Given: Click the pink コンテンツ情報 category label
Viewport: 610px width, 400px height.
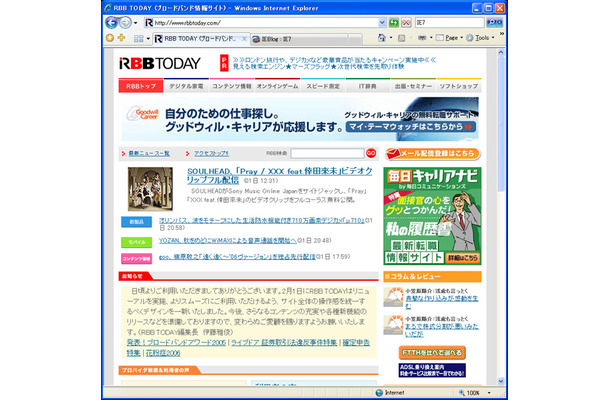Looking at the screenshot, I should click(136, 258).
